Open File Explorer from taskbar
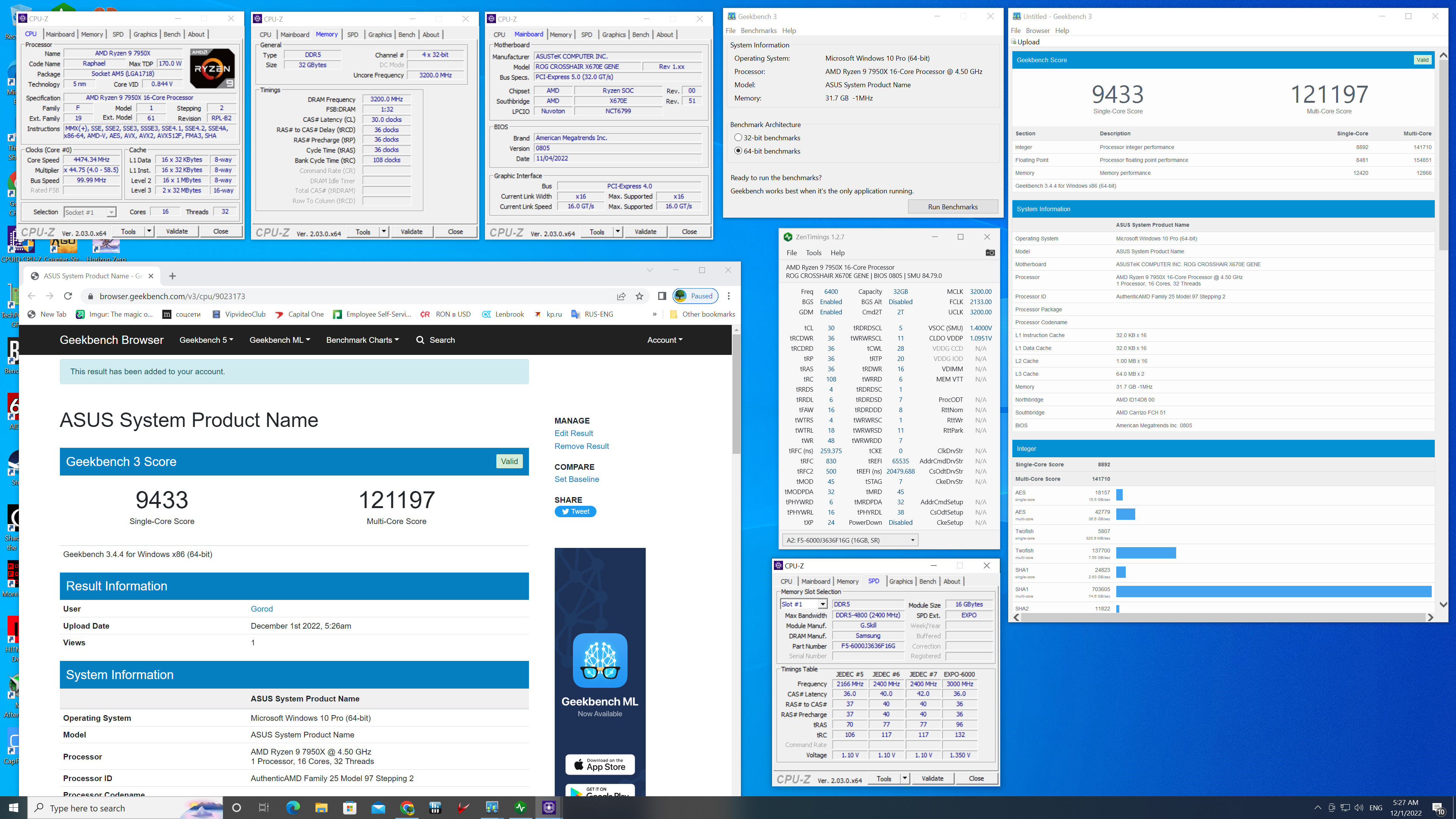1456x819 pixels. [x=321, y=808]
